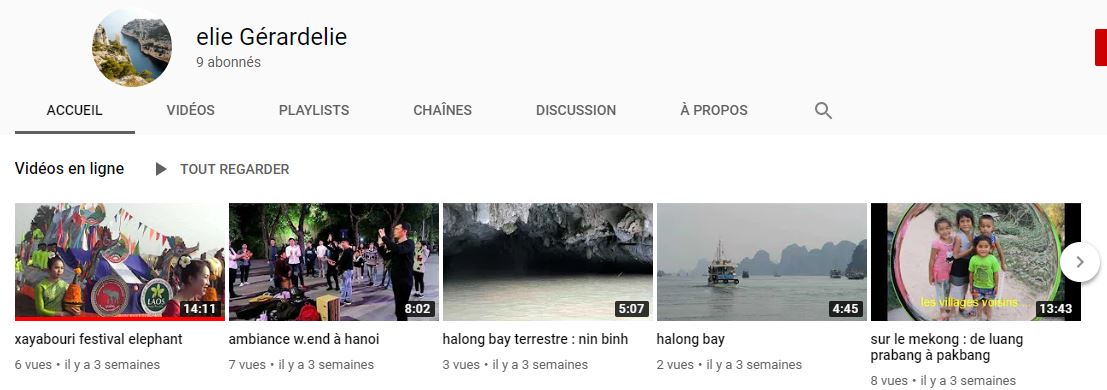Open the les villages voisins thumbnail
The height and width of the screenshot is (390, 1107).
pyautogui.click(x=976, y=262)
